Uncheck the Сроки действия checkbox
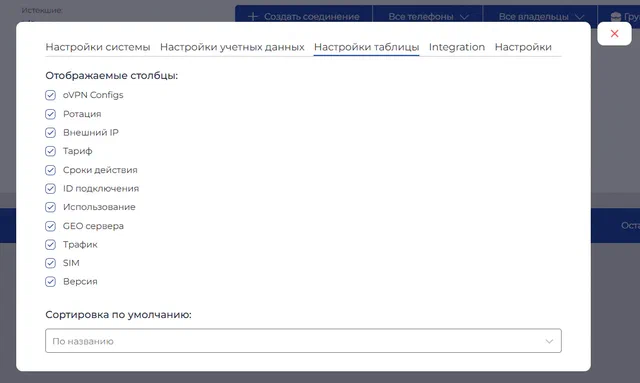Viewport: 640px width, 383px height. click(x=50, y=170)
